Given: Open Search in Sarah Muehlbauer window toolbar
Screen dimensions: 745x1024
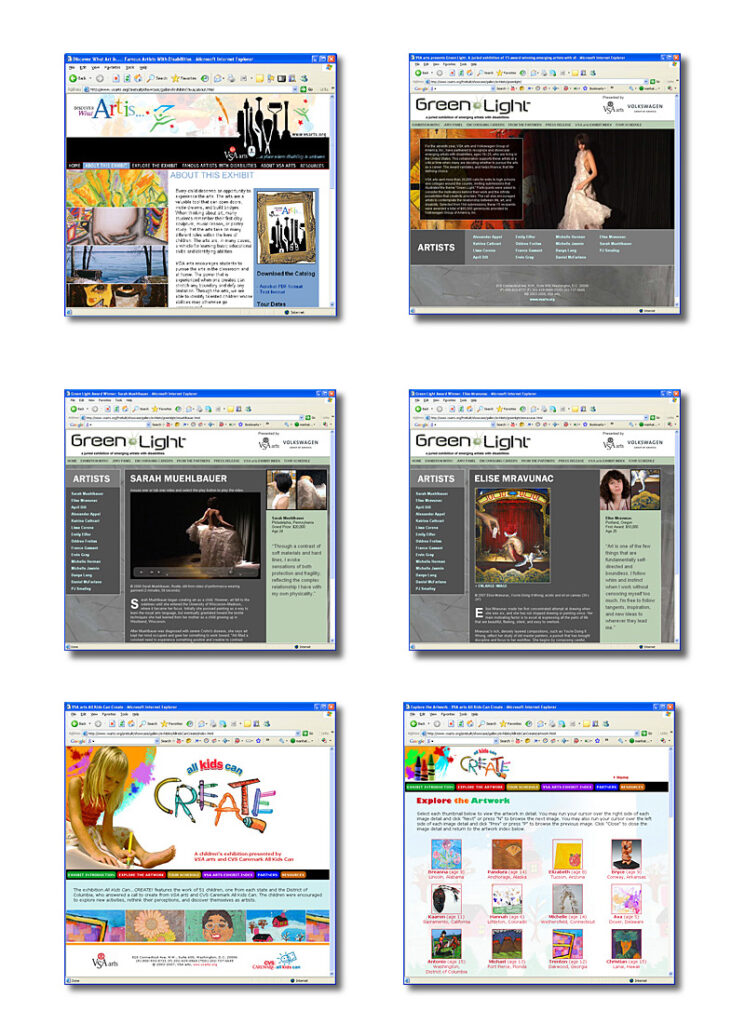Looking at the screenshot, I should click(x=140, y=409).
